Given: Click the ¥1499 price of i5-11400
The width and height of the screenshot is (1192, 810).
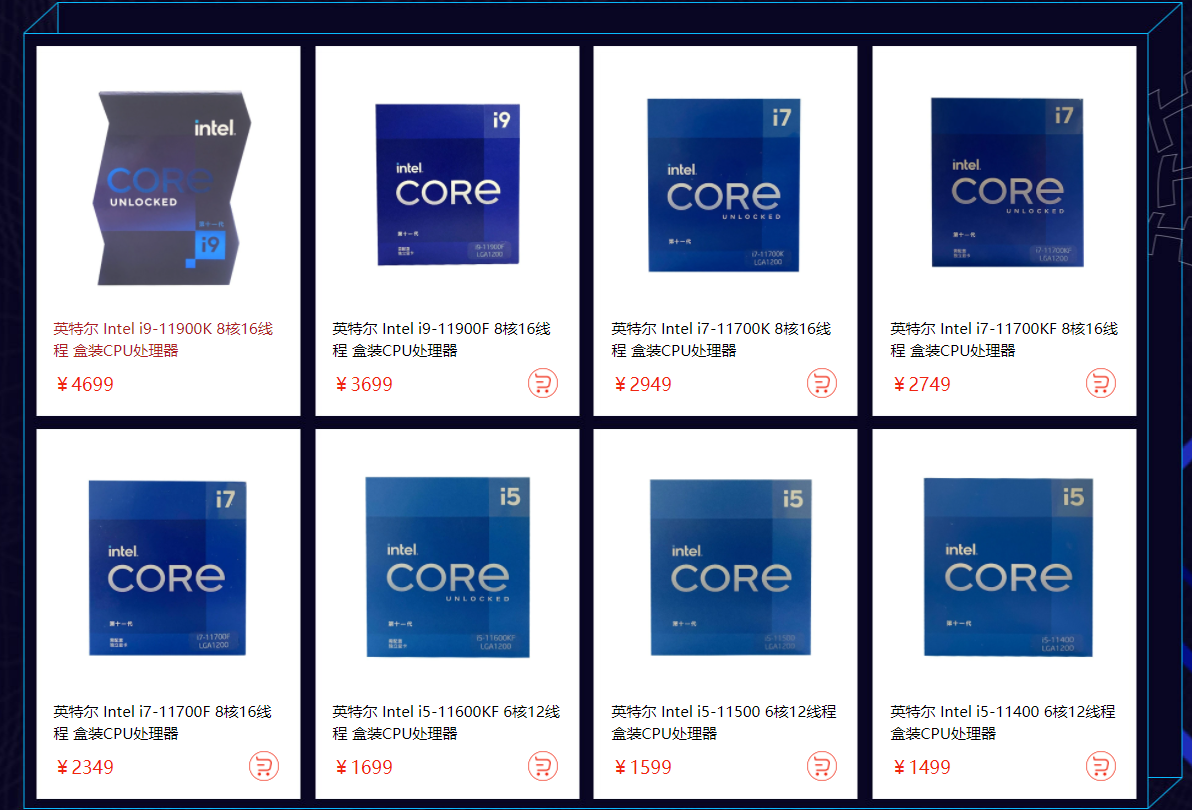Looking at the screenshot, I should 921,767.
